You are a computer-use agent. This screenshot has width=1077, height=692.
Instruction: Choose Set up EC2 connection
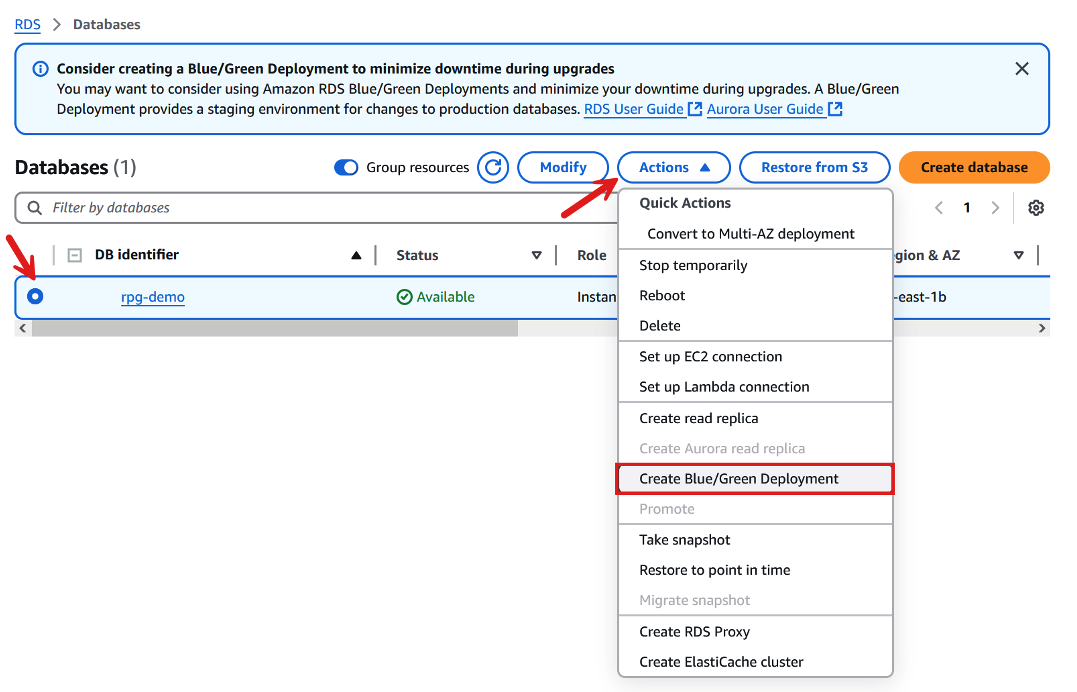pyautogui.click(x=756, y=357)
